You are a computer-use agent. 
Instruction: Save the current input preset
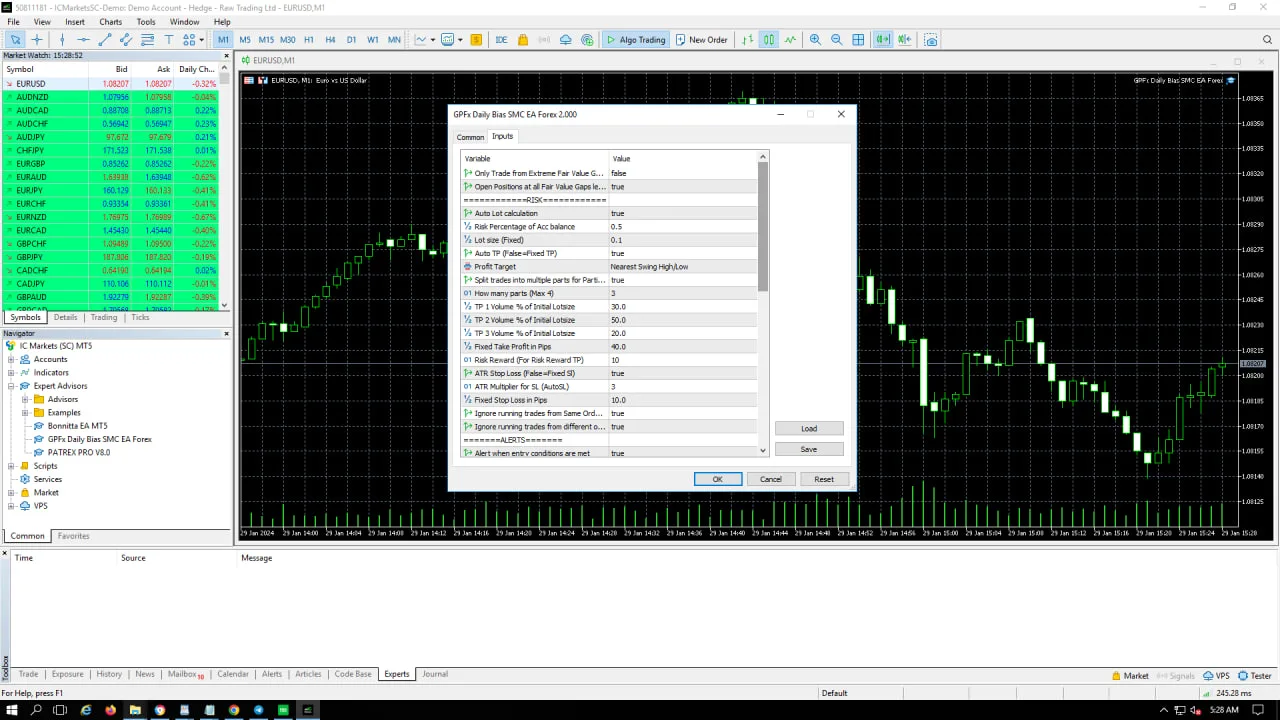pyautogui.click(x=809, y=449)
